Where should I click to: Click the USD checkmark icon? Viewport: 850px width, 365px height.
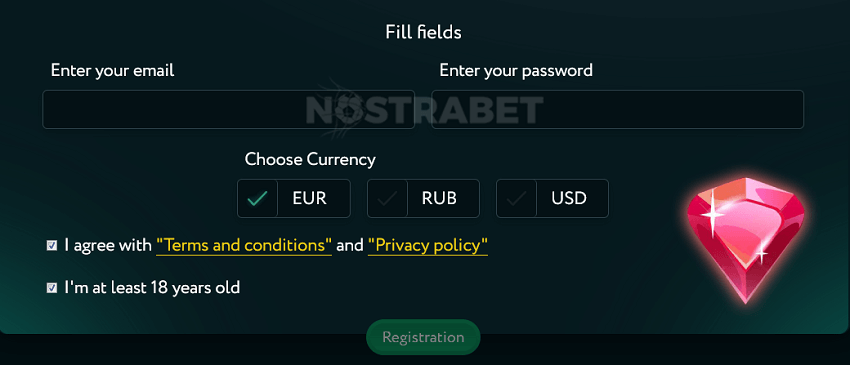pyautogui.click(x=517, y=198)
